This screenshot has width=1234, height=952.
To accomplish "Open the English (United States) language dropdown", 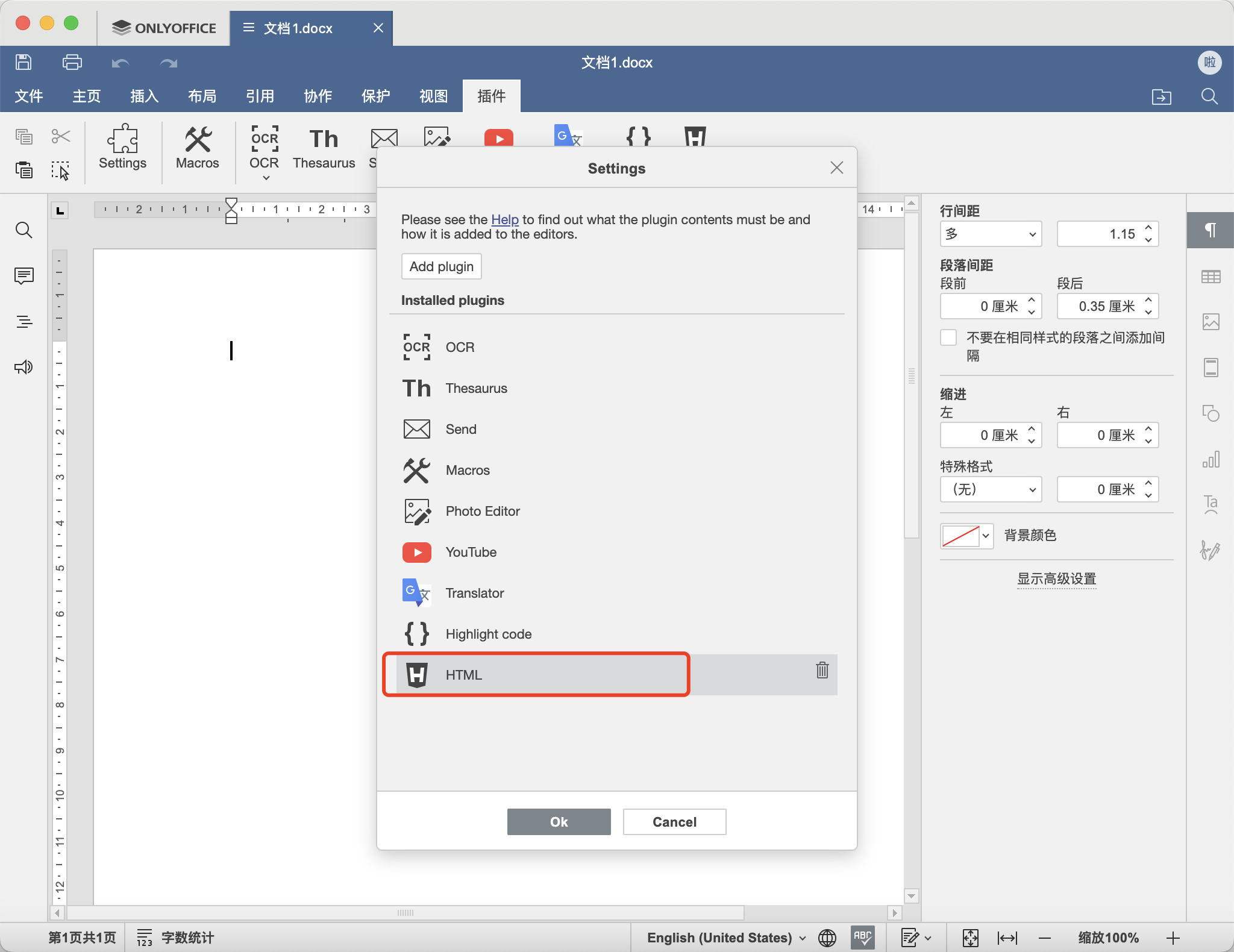I will pos(726,938).
